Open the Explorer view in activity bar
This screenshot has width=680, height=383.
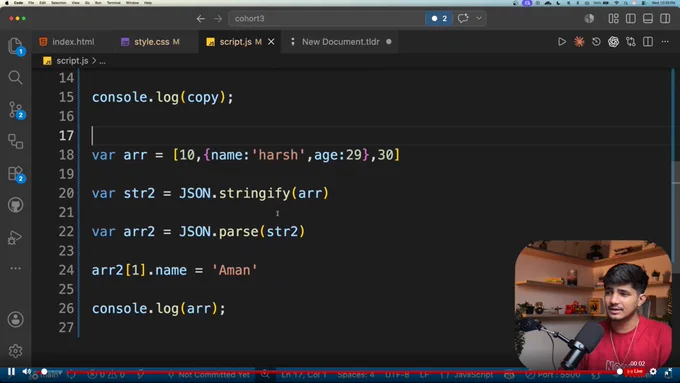pos(15,46)
